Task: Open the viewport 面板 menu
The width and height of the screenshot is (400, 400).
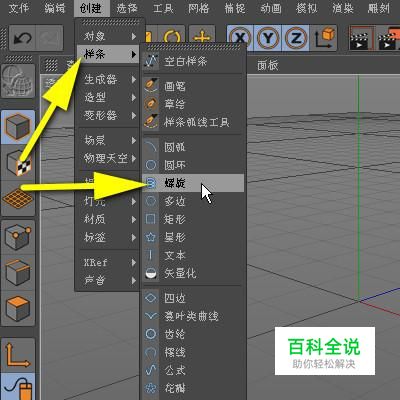Action: click(x=268, y=65)
